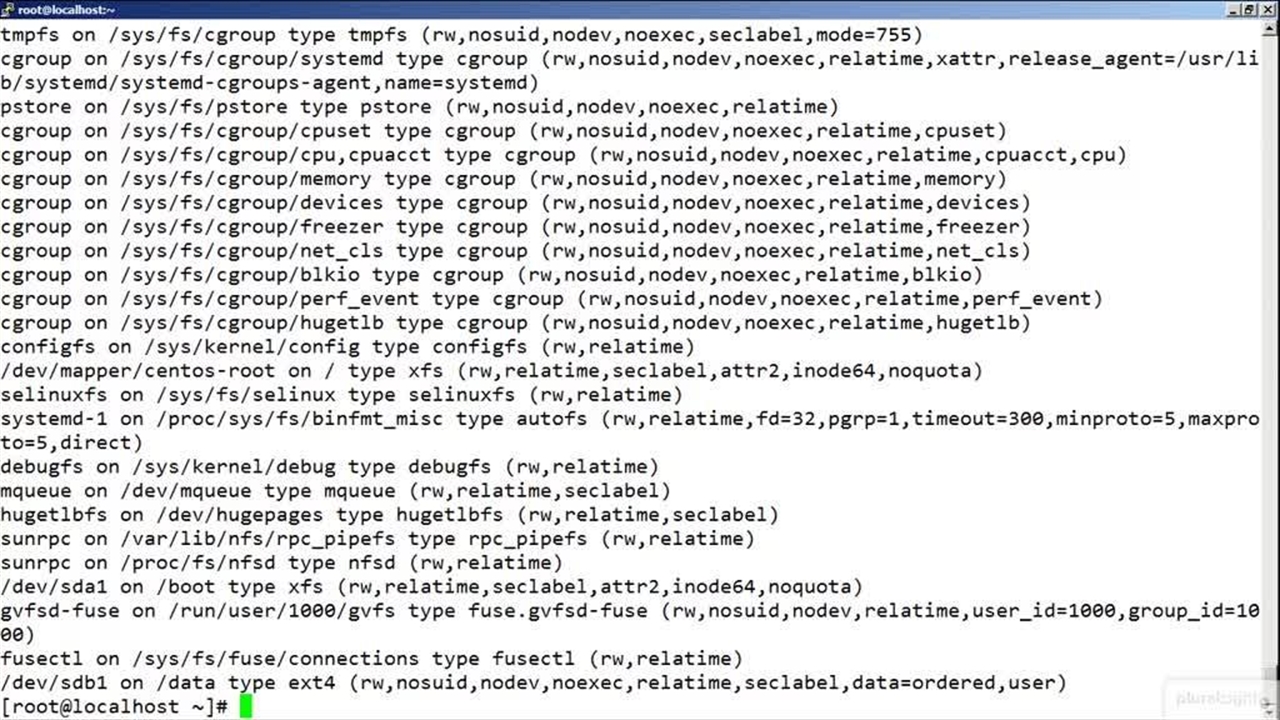Click the /dev/sda1 on /boot mount line
Image resolution: width=1280 pixels, height=720 pixels.
(x=431, y=587)
